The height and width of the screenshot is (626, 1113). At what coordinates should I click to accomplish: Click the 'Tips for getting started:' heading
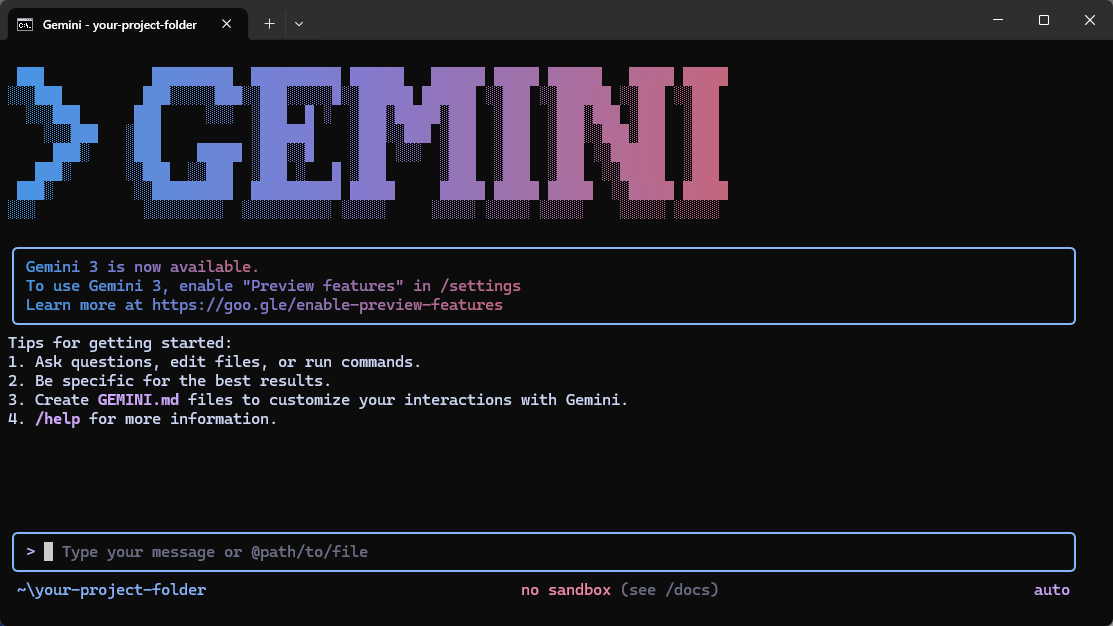click(120, 343)
